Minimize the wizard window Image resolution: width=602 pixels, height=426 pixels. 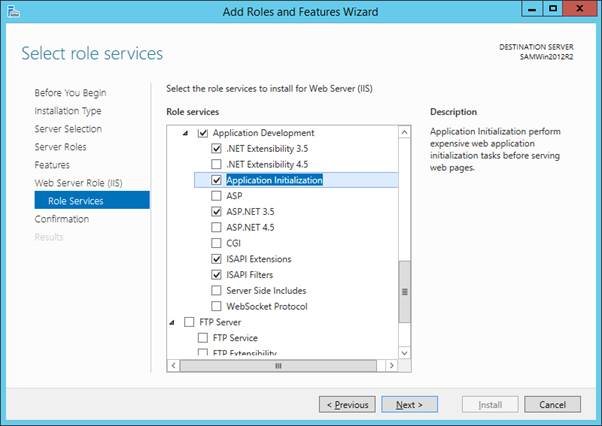tap(532, 9)
